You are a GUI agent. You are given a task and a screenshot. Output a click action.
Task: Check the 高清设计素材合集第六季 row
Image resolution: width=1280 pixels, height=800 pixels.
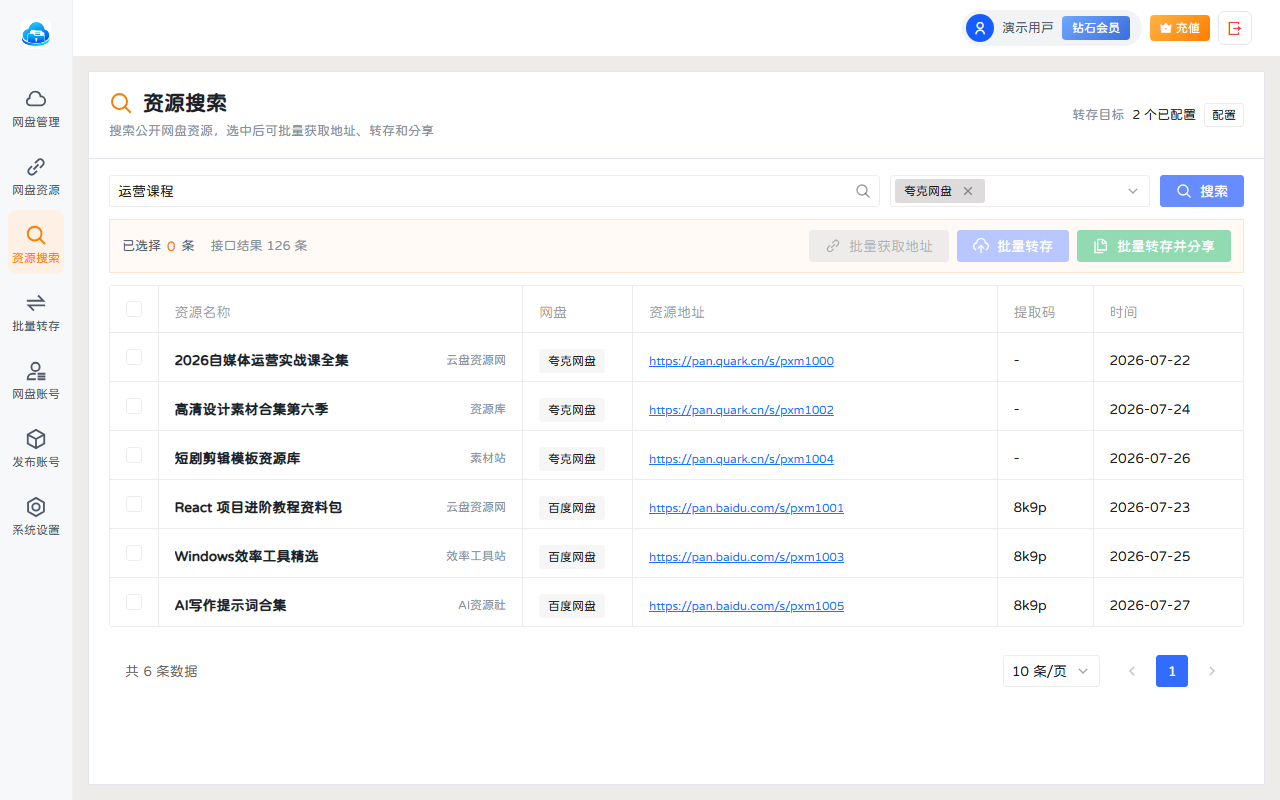tap(134, 406)
